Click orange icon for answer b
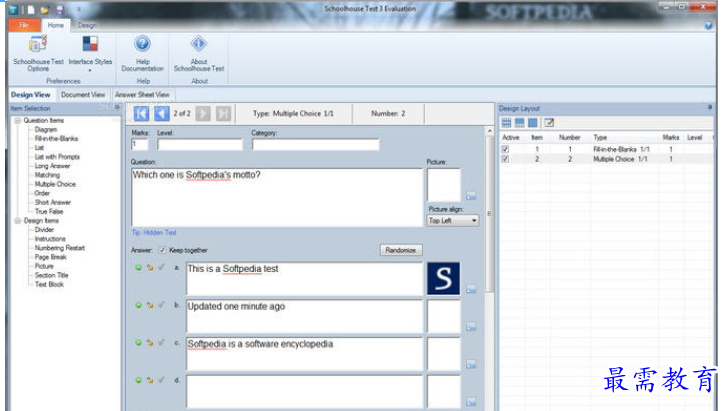This screenshot has width=725, height=411. point(150,305)
